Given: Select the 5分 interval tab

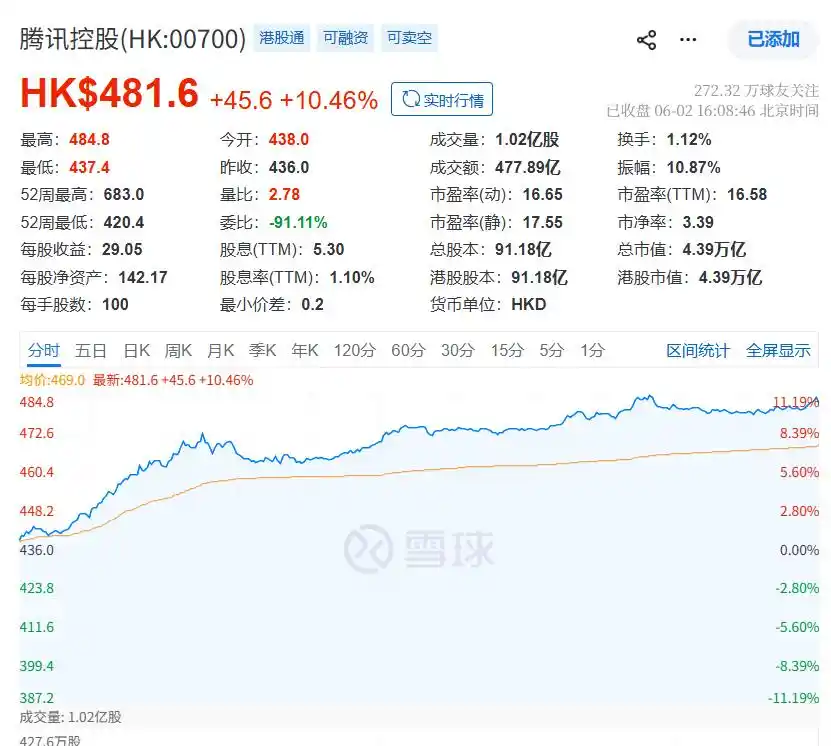Looking at the screenshot, I should pyautogui.click(x=552, y=350).
